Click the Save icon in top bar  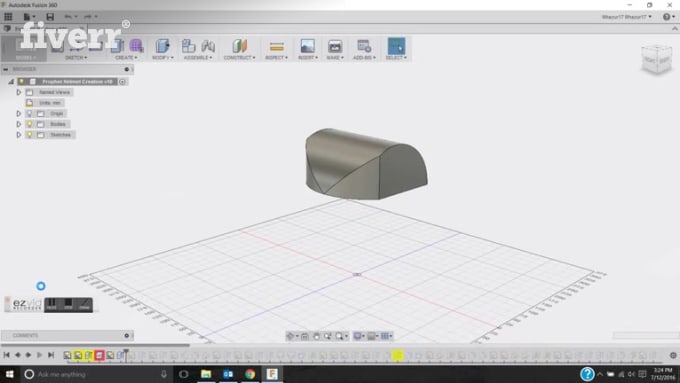(x=50, y=17)
